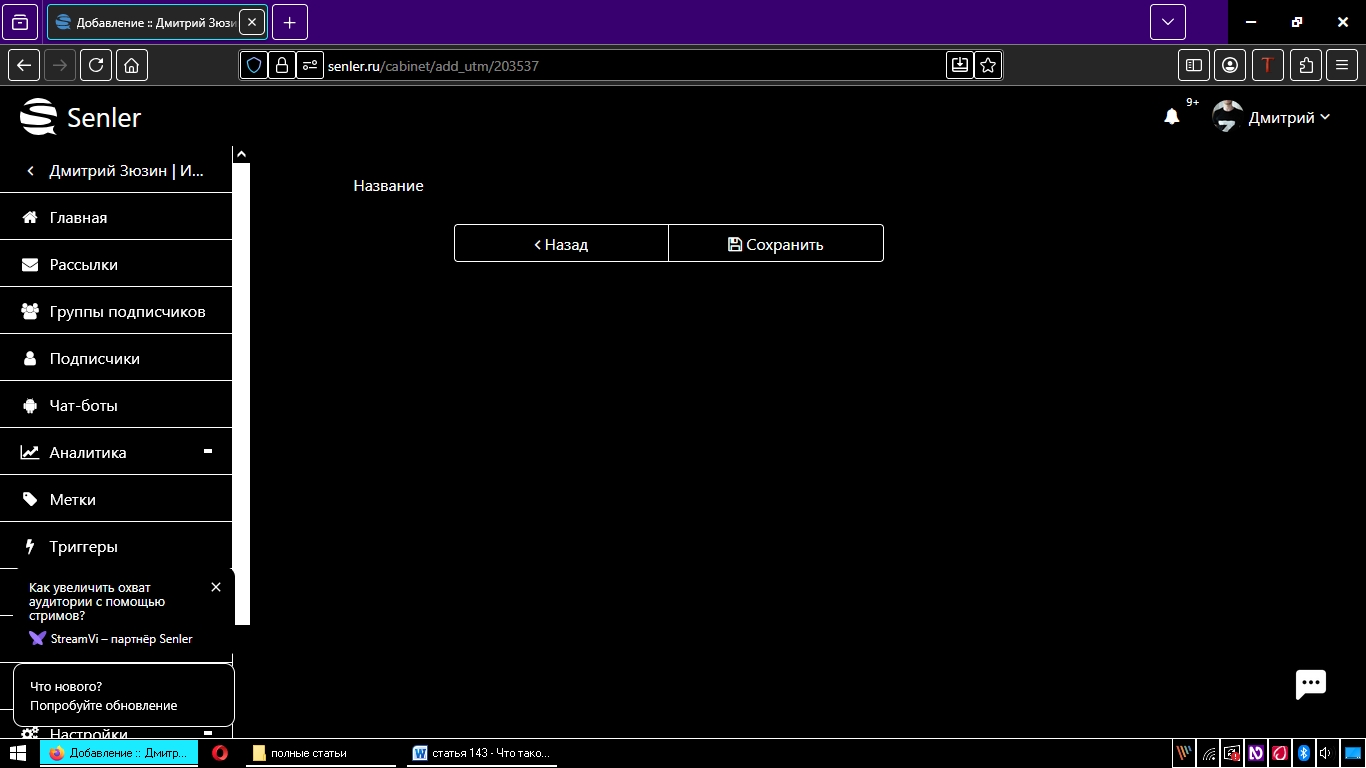The height and width of the screenshot is (768, 1366).
Task: Close the StreamVi stream promo popup
Action: (x=216, y=587)
